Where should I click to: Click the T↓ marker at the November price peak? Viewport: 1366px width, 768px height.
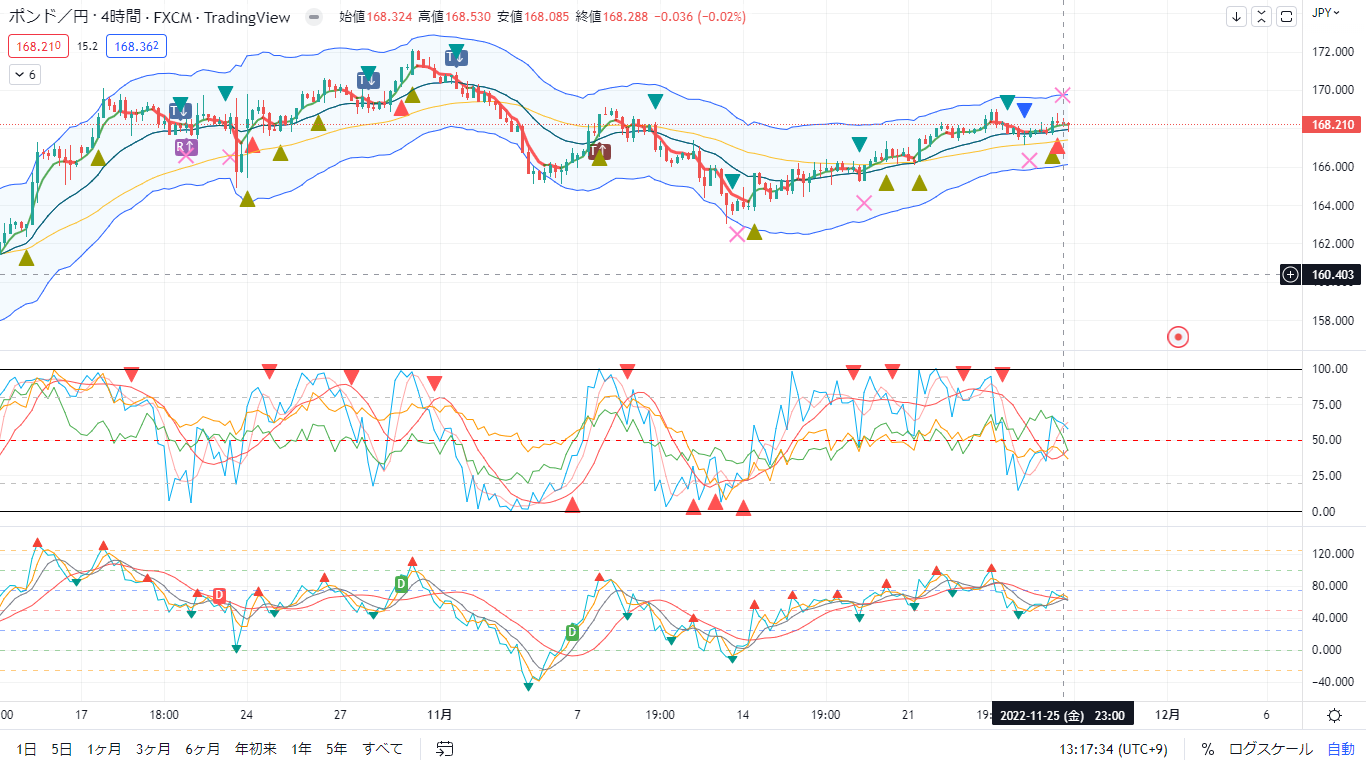[455, 57]
